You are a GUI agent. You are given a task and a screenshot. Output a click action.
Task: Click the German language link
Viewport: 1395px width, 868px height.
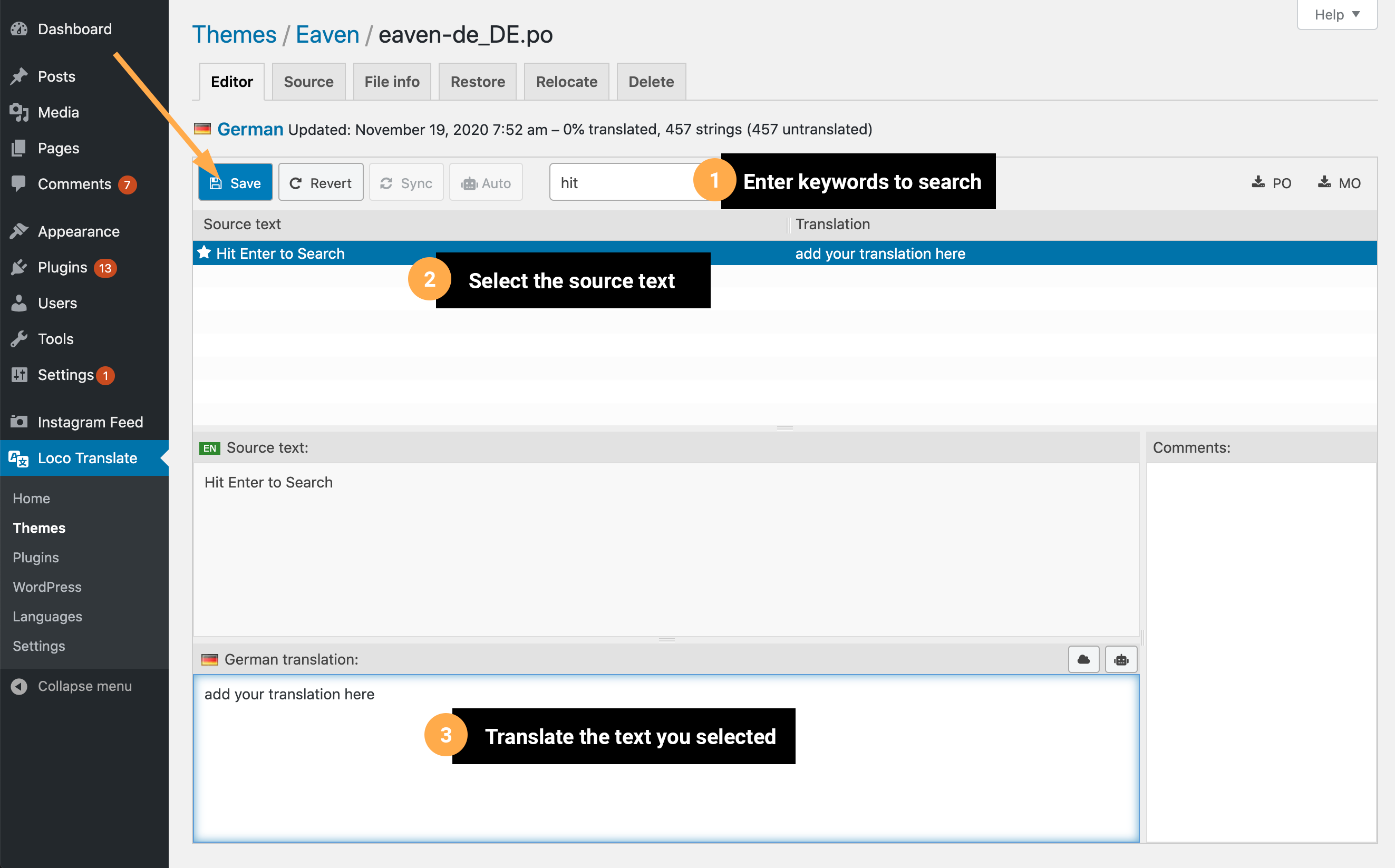pyautogui.click(x=250, y=129)
